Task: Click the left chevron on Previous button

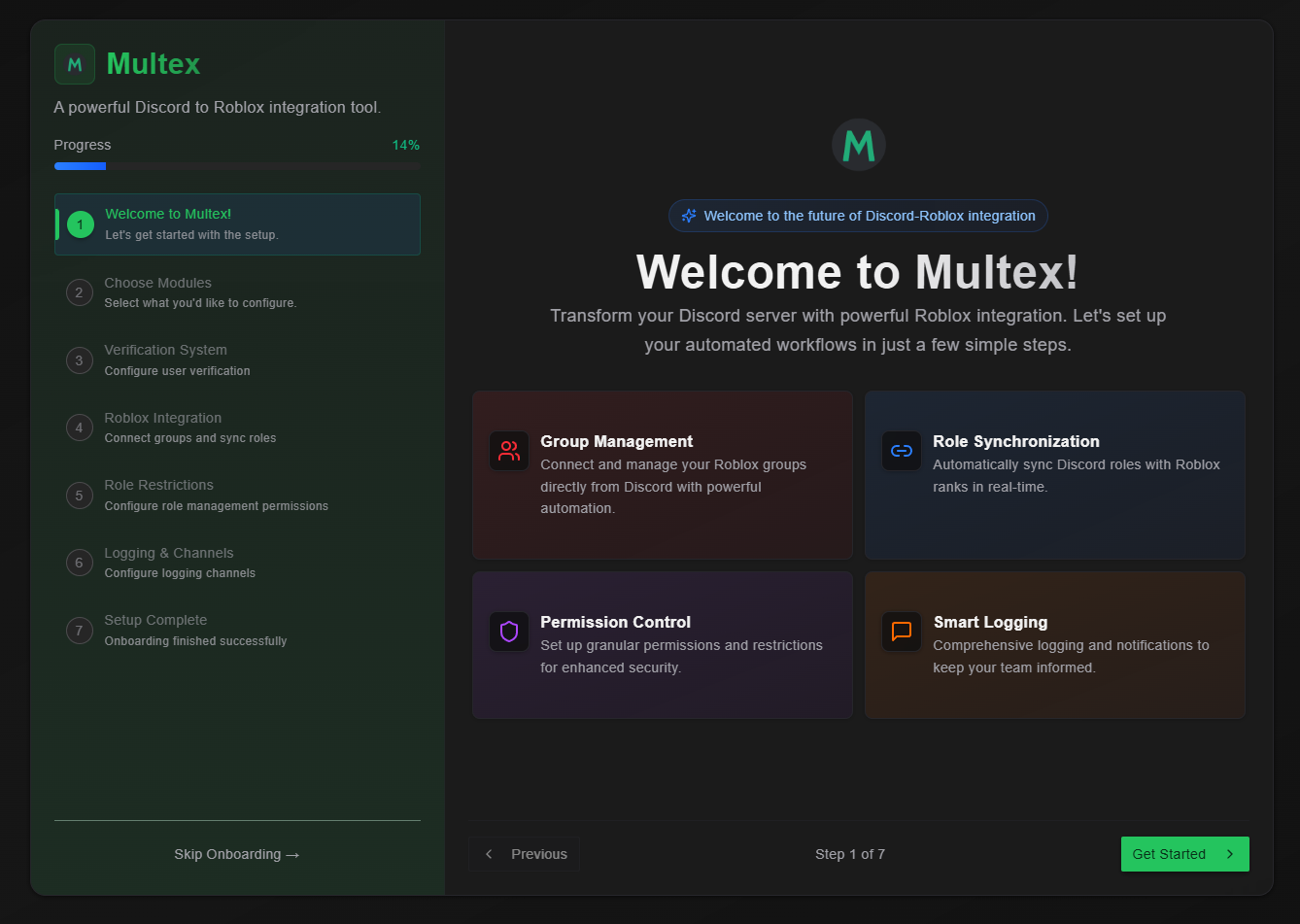Action: (x=489, y=854)
